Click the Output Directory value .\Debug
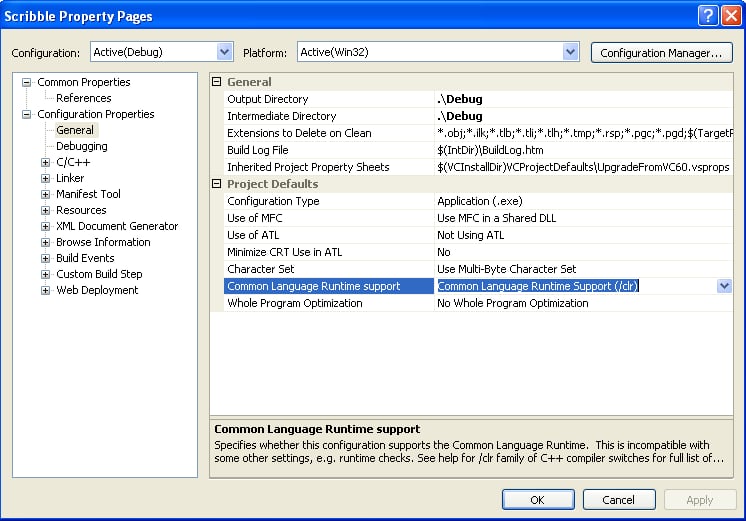746x521 pixels. [460, 99]
